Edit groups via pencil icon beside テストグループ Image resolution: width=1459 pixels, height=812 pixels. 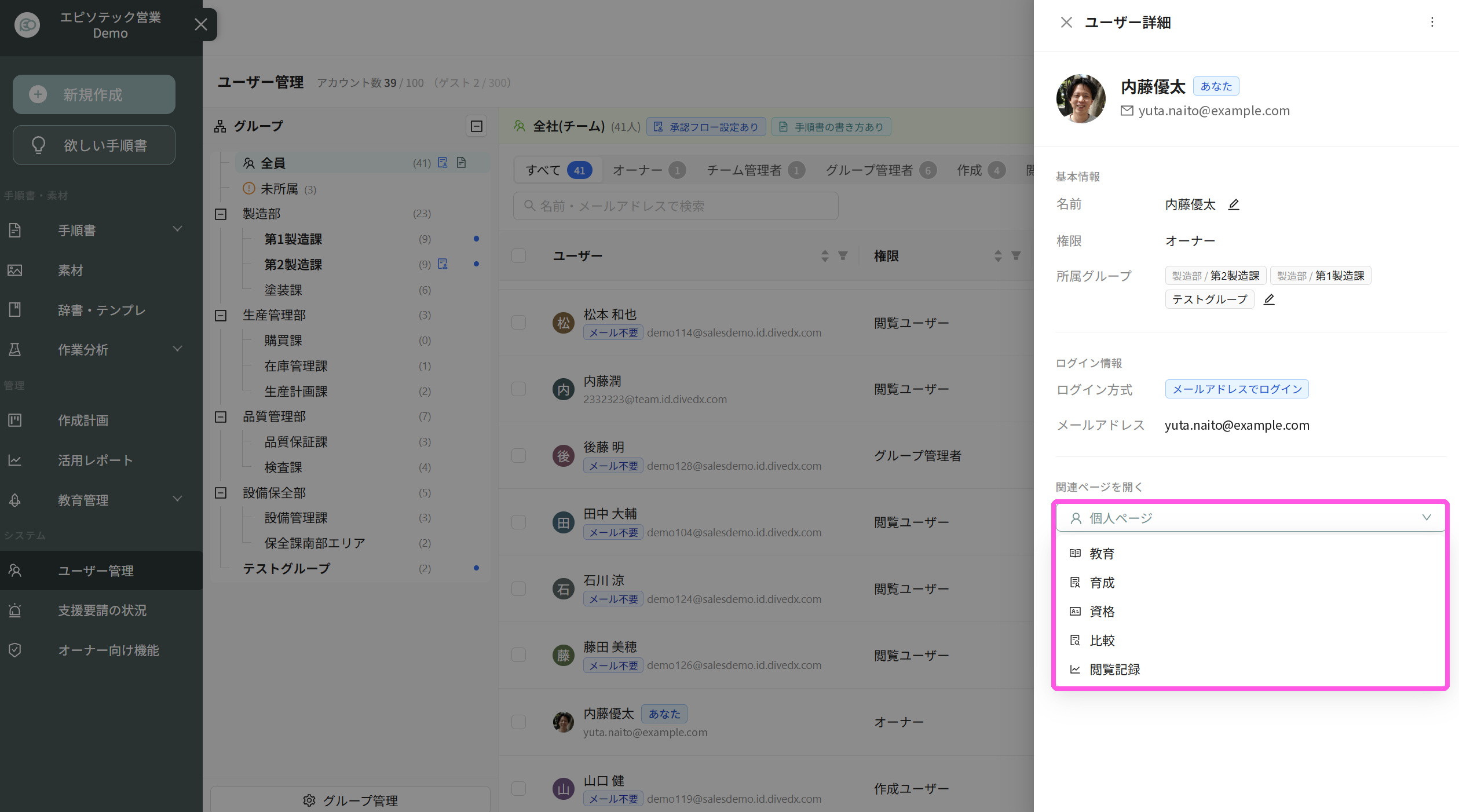(x=1269, y=299)
